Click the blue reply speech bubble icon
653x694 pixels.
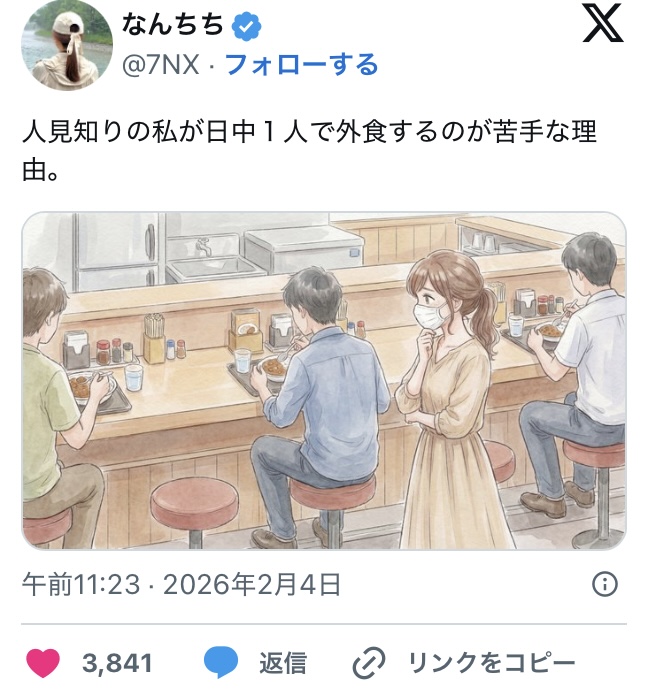click(x=221, y=662)
